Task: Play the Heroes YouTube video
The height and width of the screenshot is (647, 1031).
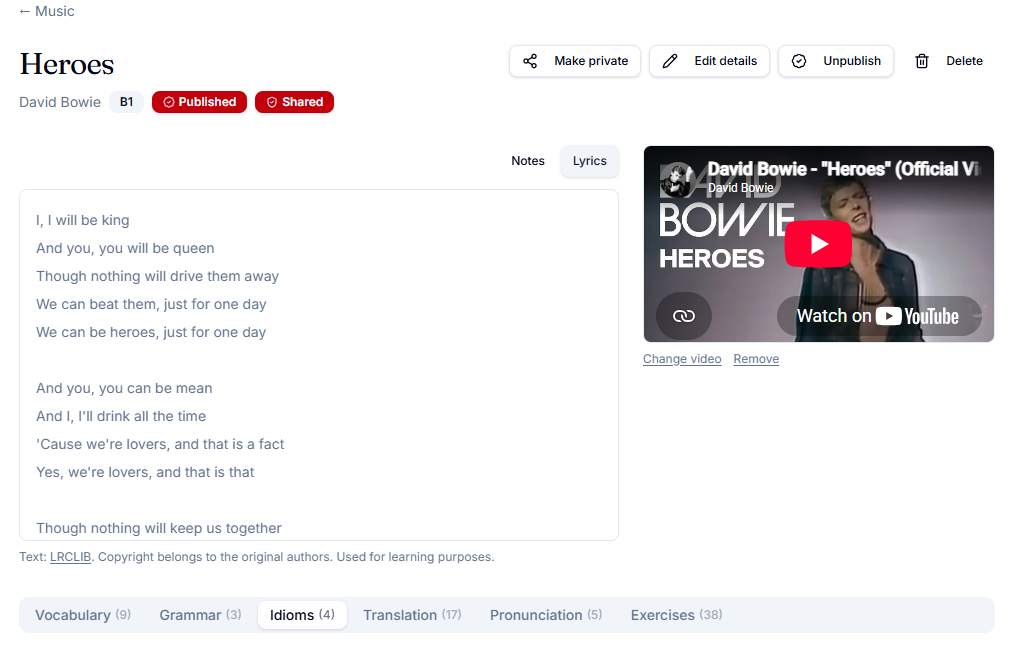Action: pos(818,244)
